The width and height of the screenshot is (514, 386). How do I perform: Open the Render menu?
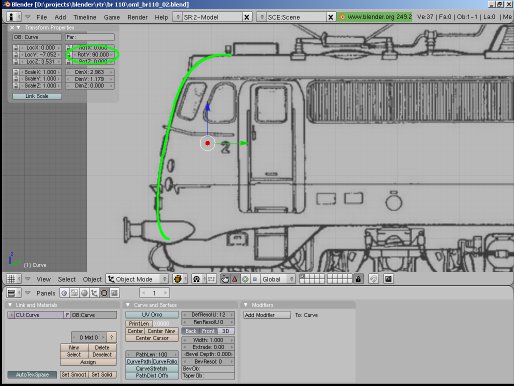(137, 17)
